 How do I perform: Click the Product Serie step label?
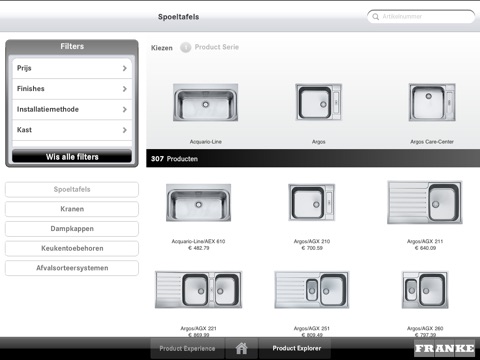click(217, 47)
